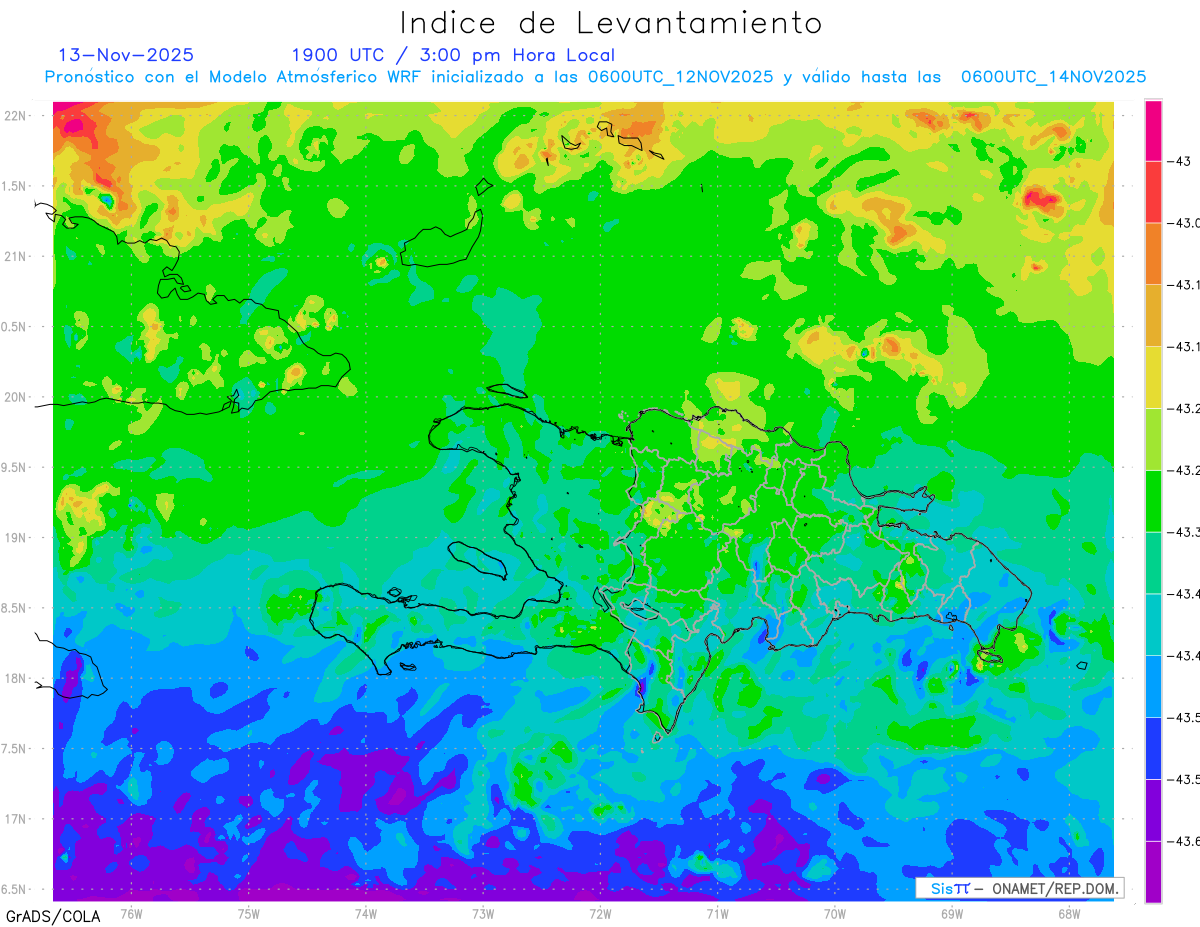
Task: Click the '-43' top legend value
Action: point(1179,161)
